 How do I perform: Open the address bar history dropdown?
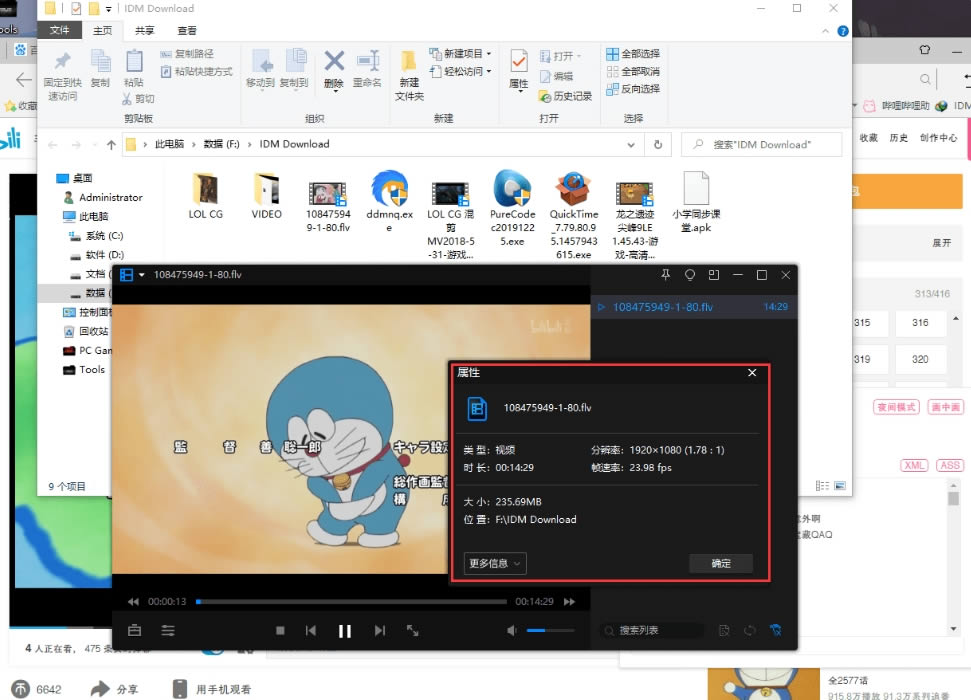click(630, 144)
